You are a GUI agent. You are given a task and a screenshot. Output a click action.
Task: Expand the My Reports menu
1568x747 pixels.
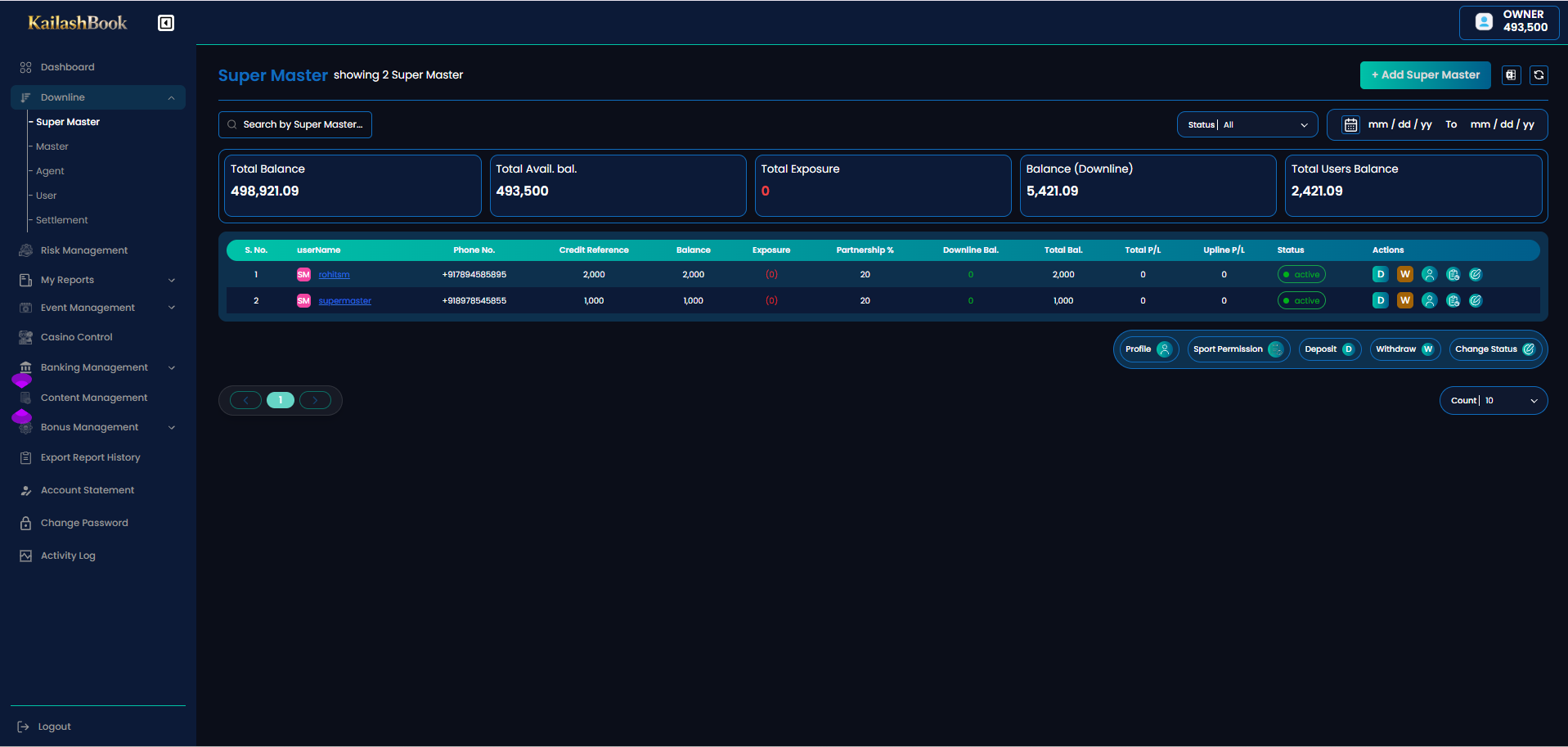point(98,280)
